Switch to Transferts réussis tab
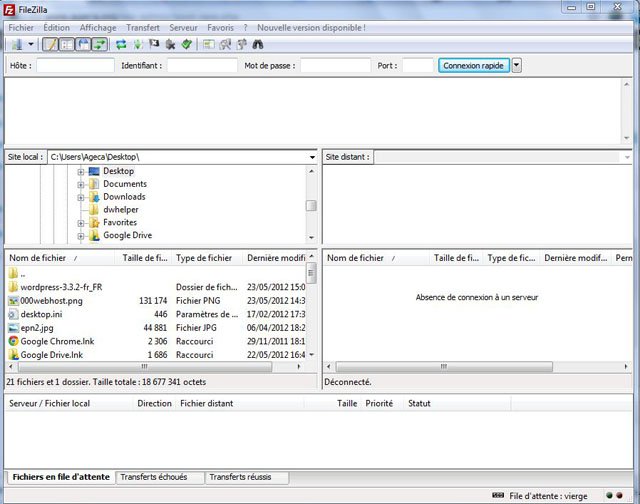The width and height of the screenshot is (640, 504). tap(247, 477)
